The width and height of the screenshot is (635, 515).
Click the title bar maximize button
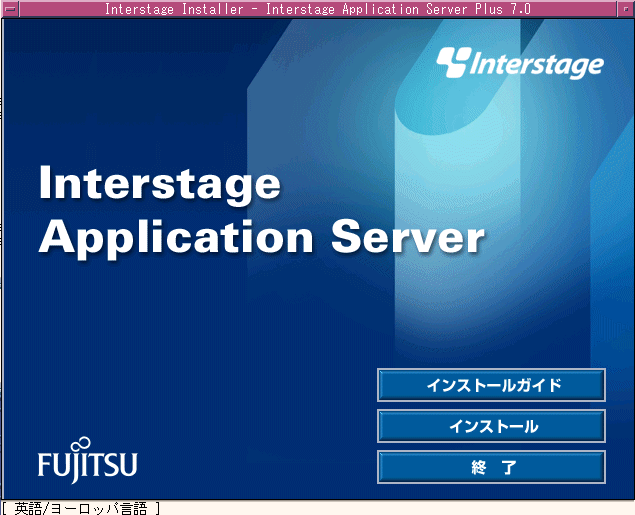click(626, 9)
